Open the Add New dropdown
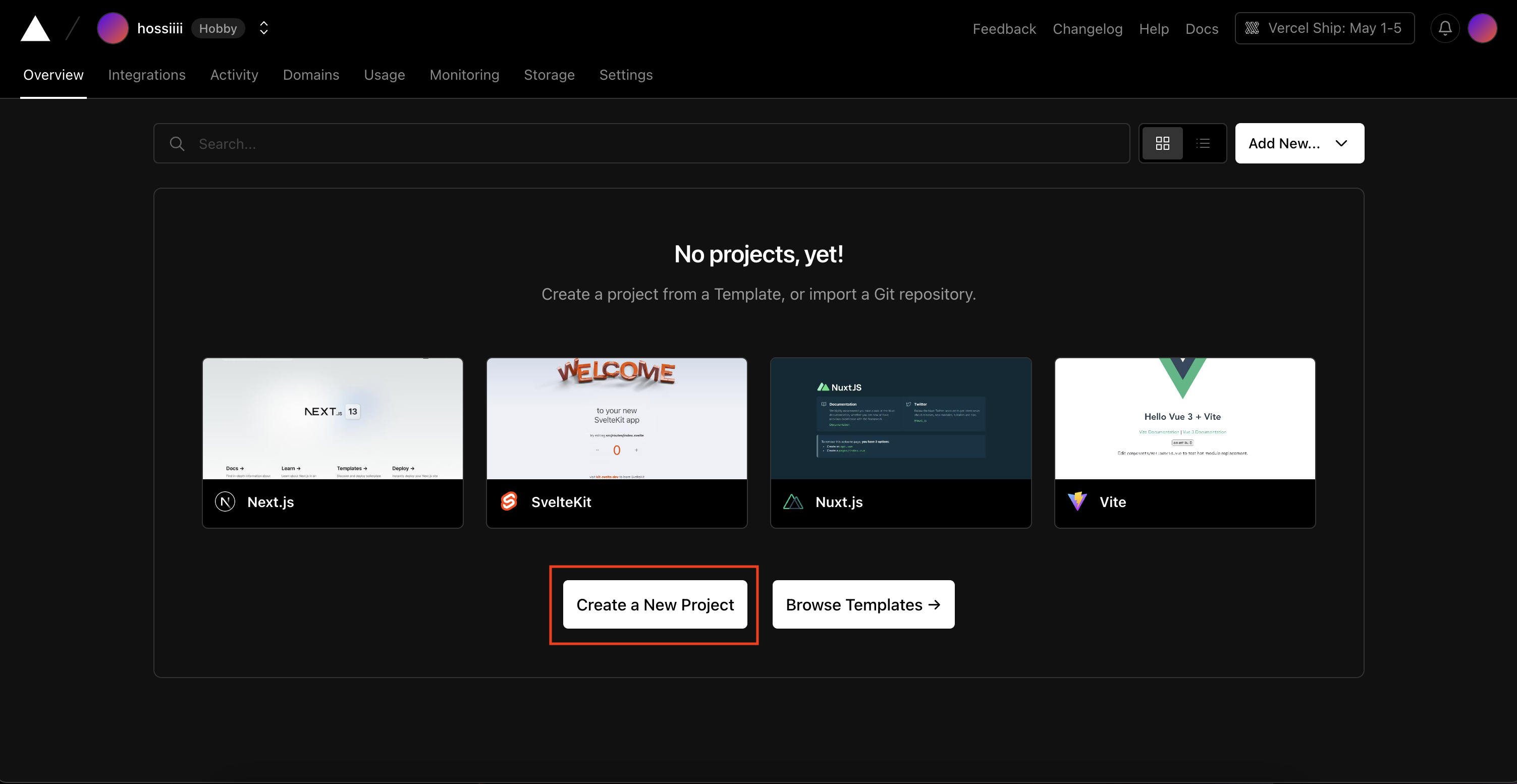 (1299, 143)
